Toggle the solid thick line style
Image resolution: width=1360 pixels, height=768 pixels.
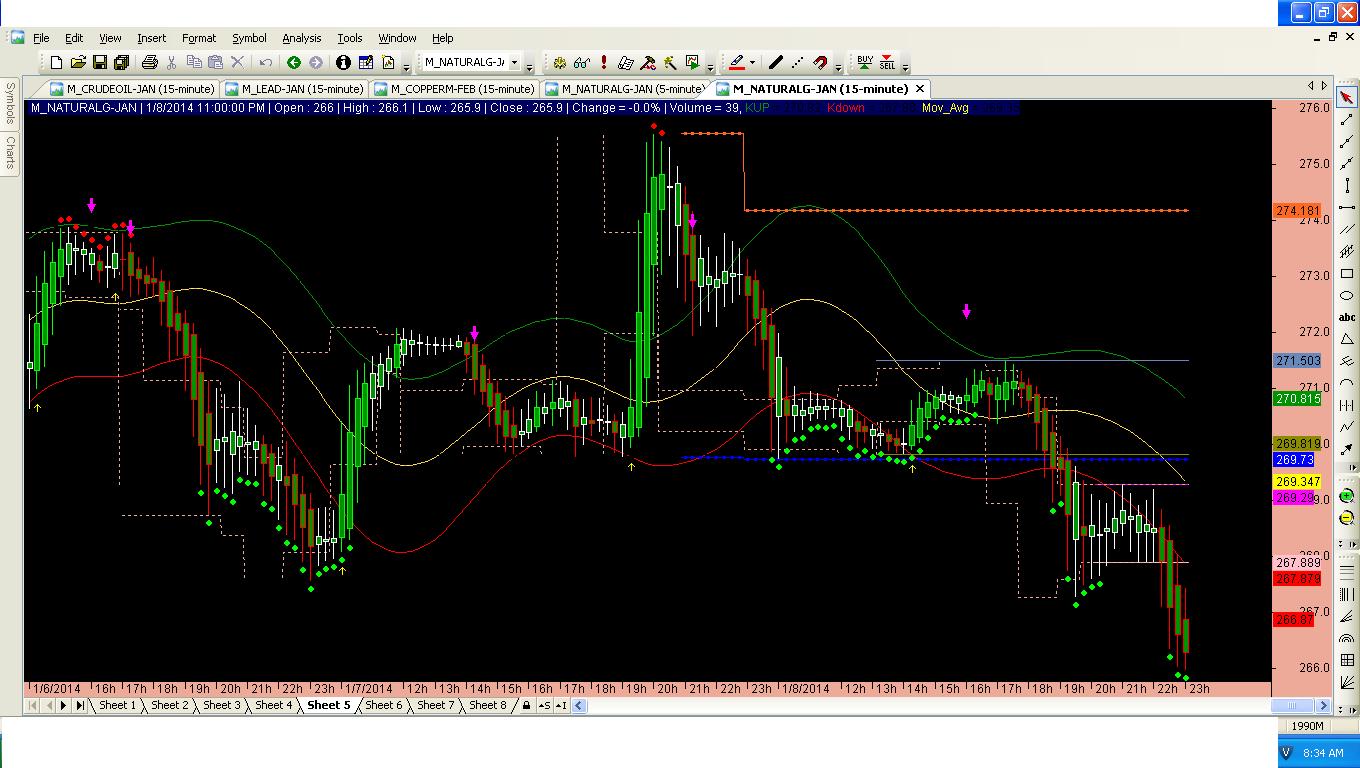776,63
